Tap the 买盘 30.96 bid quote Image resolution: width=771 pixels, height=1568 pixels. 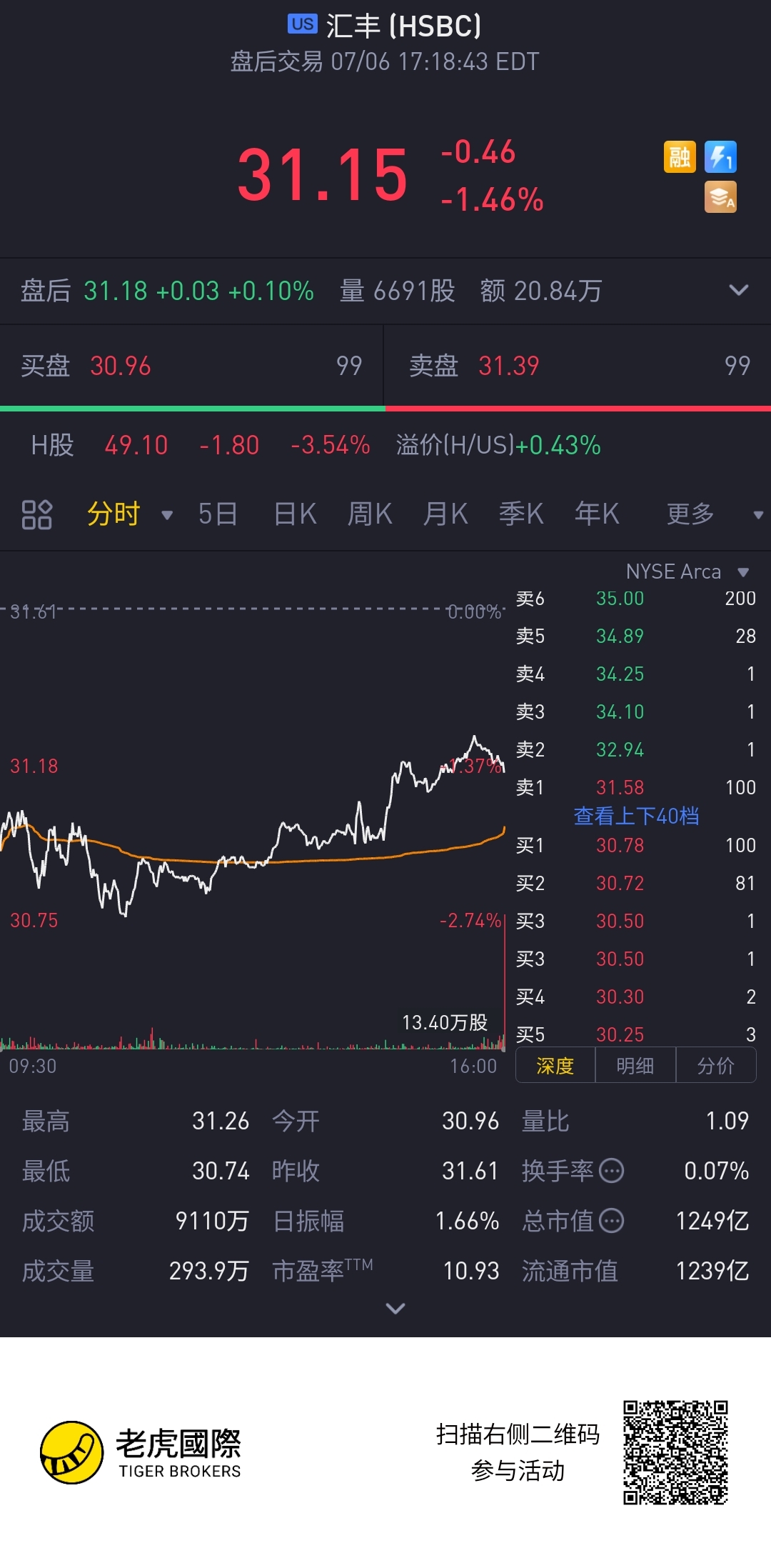(x=191, y=366)
